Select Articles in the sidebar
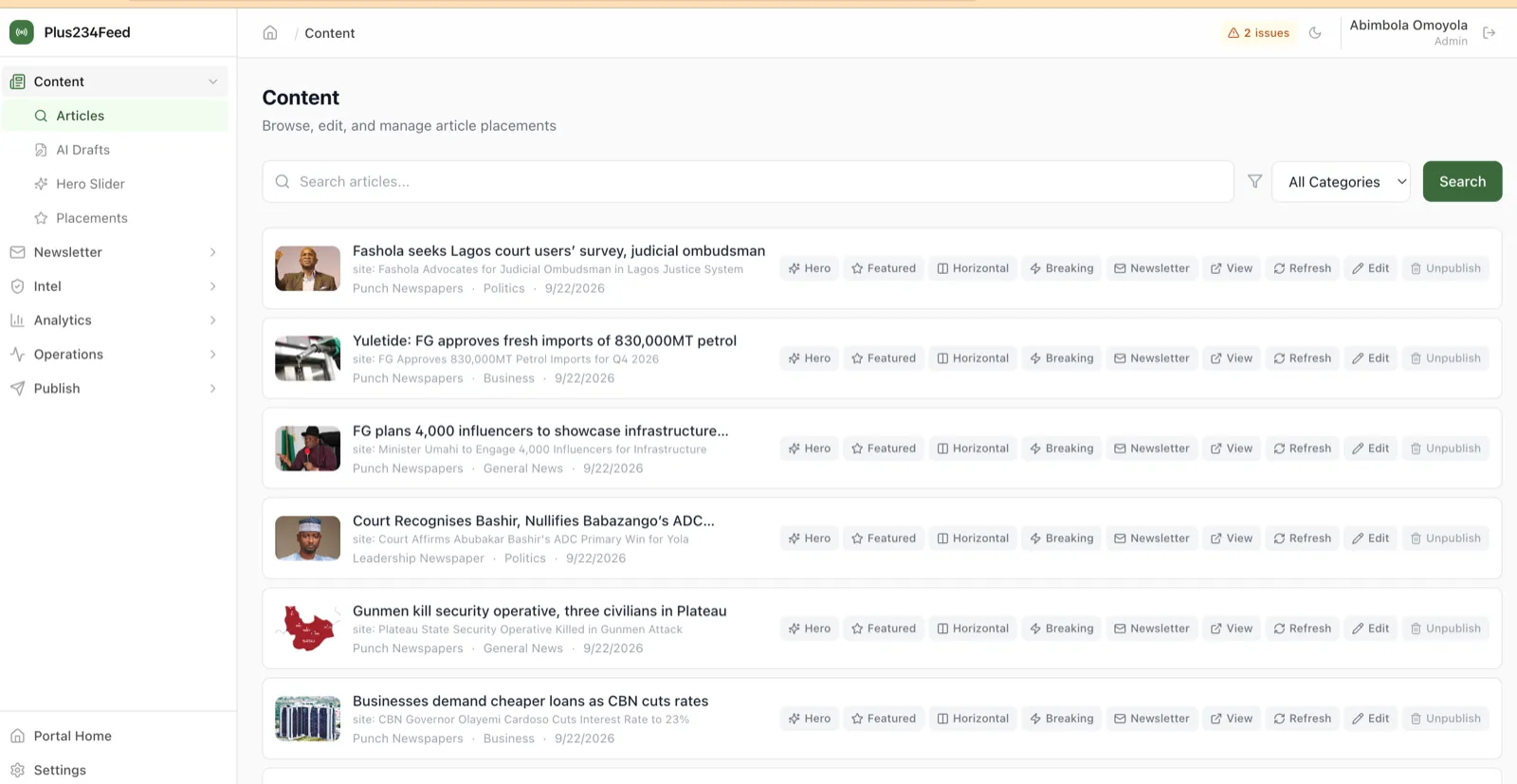 tap(114, 116)
